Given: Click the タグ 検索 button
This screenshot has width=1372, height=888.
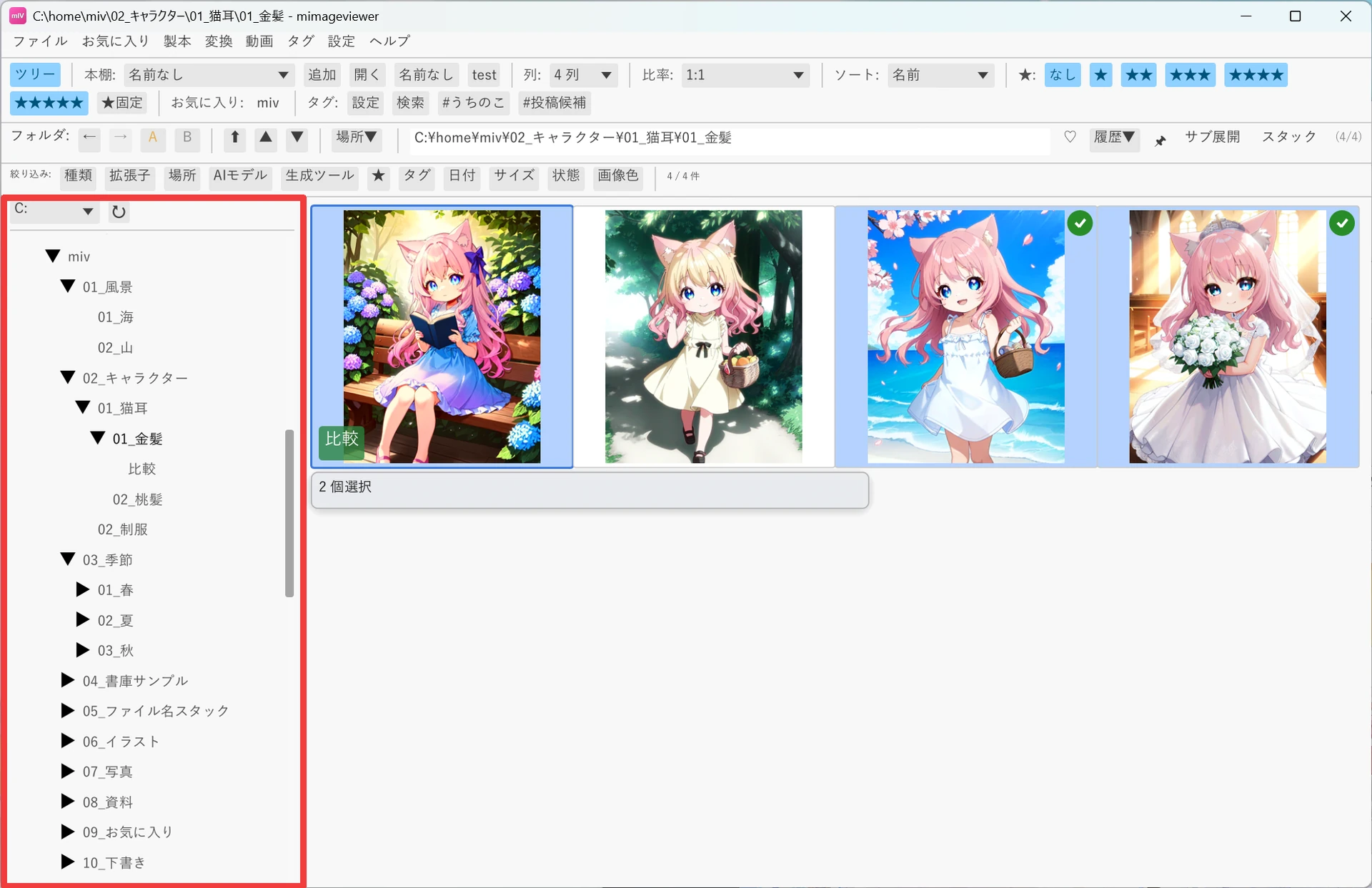Looking at the screenshot, I should point(410,103).
